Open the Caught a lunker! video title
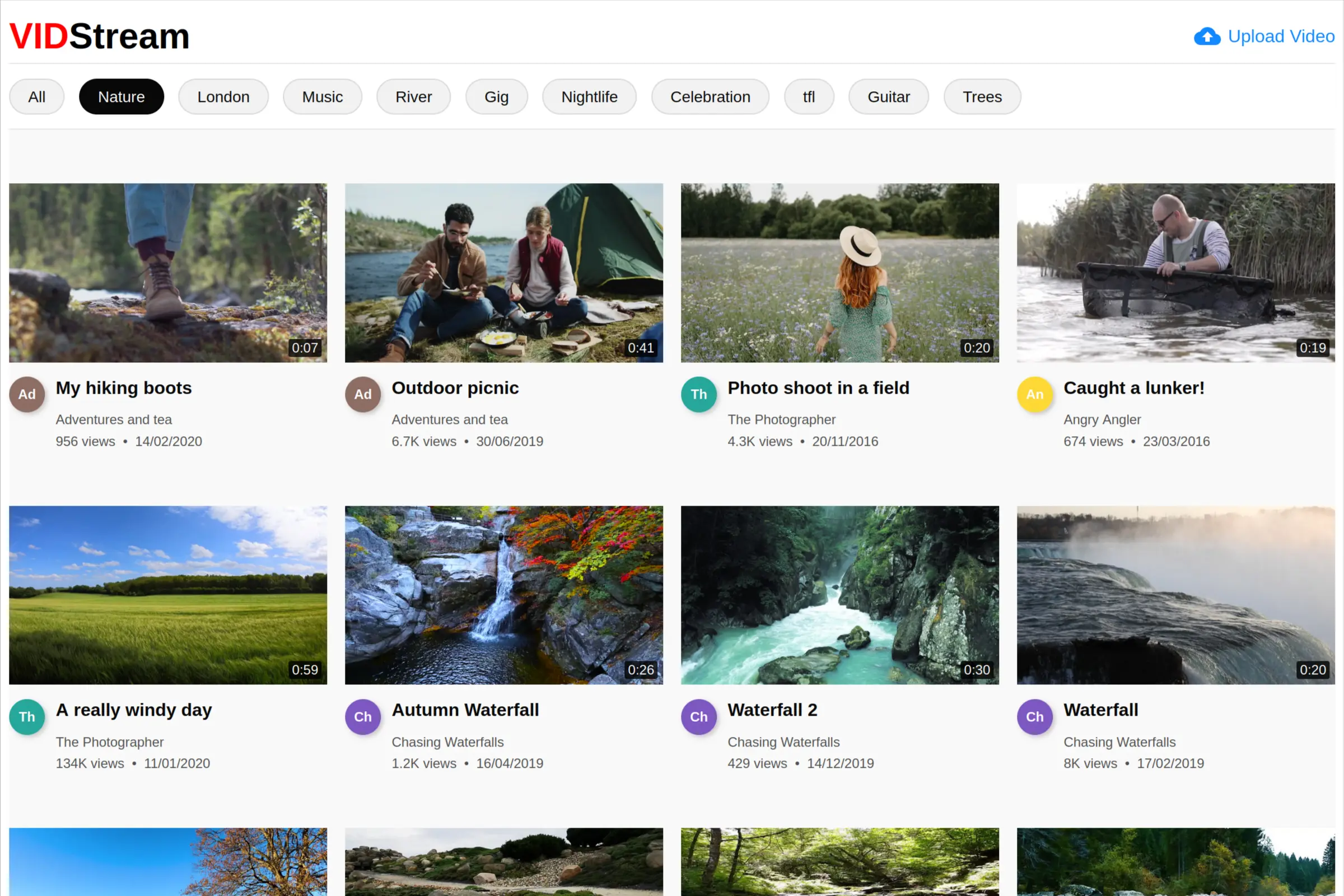1344x896 pixels. [1133, 388]
